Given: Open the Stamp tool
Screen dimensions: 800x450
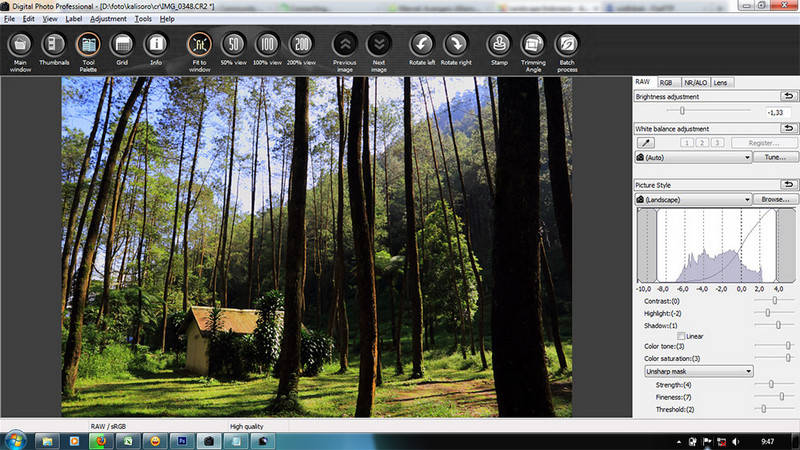Looking at the screenshot, I should pos(499,49).
